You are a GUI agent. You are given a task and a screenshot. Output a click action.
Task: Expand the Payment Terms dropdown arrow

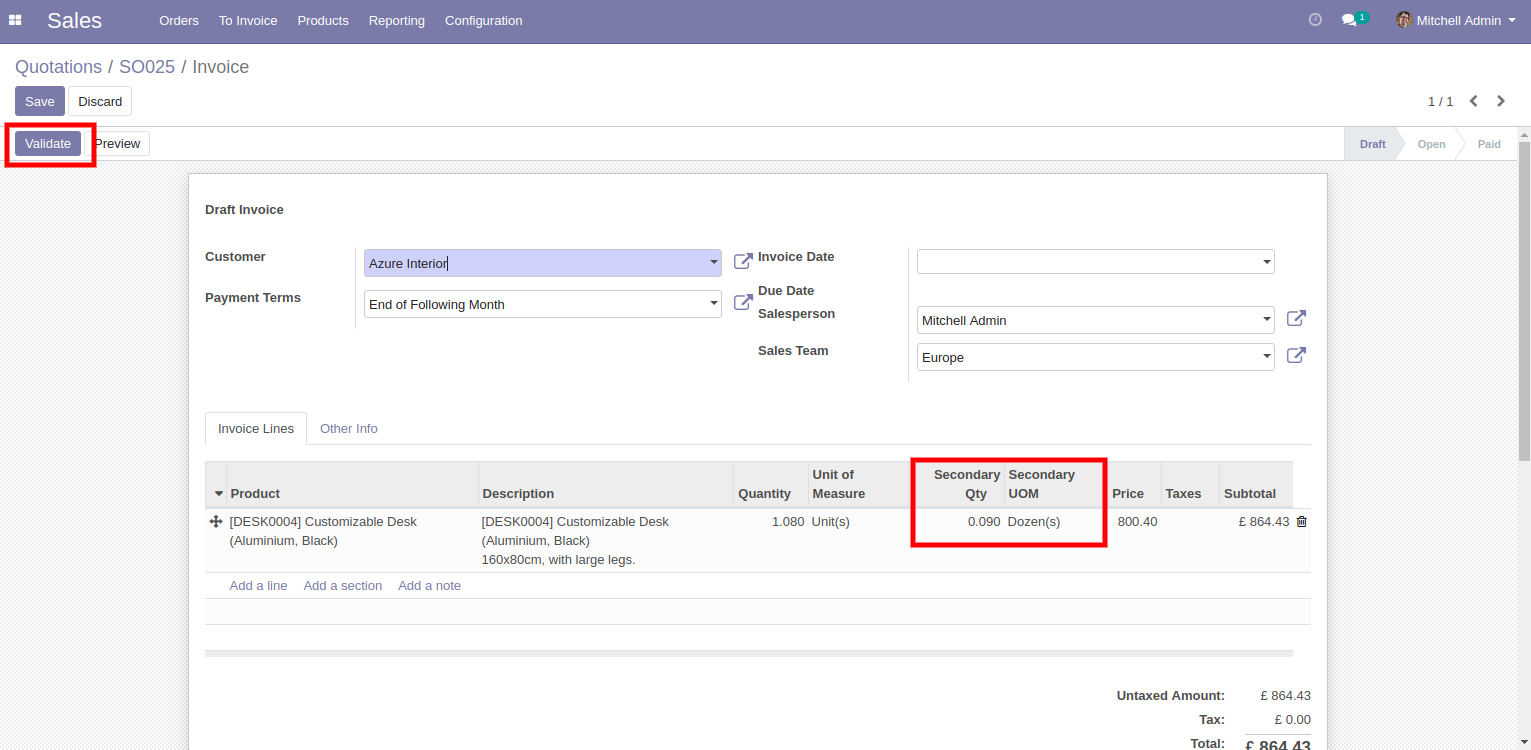(x=713, y=304)
